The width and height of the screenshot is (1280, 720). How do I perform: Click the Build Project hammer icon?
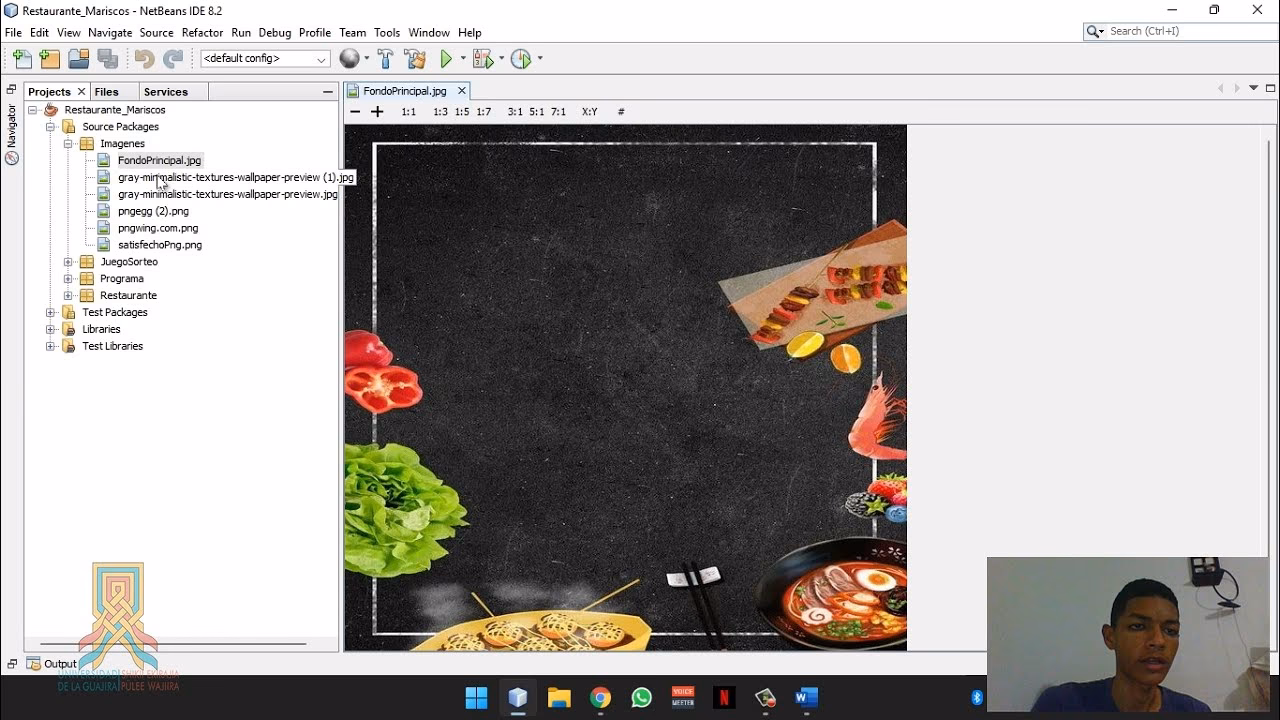(385, 59)
